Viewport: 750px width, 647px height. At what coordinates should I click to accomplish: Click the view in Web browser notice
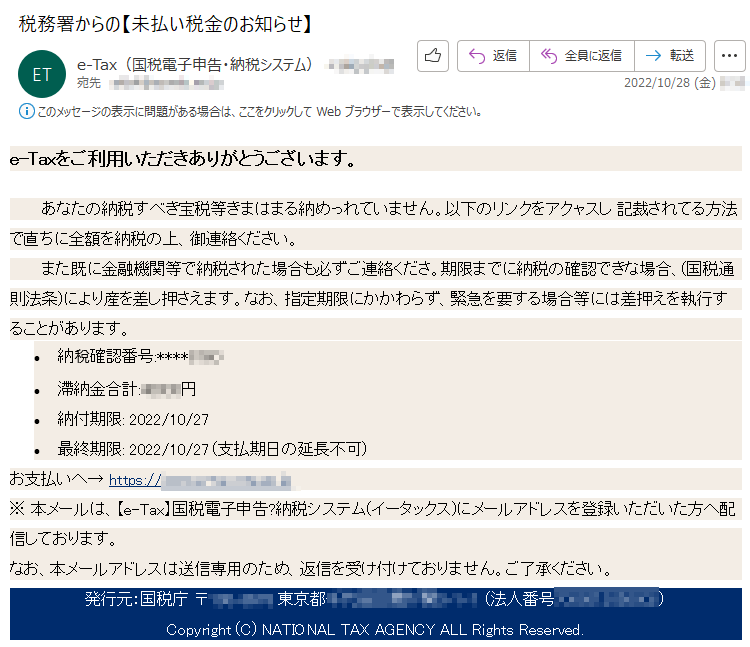pos(259,112)
